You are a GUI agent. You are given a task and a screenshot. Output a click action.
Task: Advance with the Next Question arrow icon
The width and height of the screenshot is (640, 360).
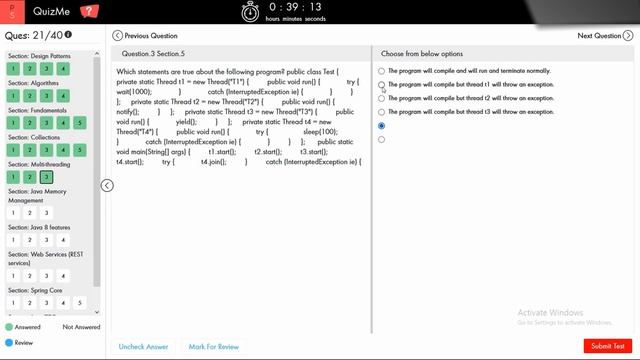tap(628, 36)
